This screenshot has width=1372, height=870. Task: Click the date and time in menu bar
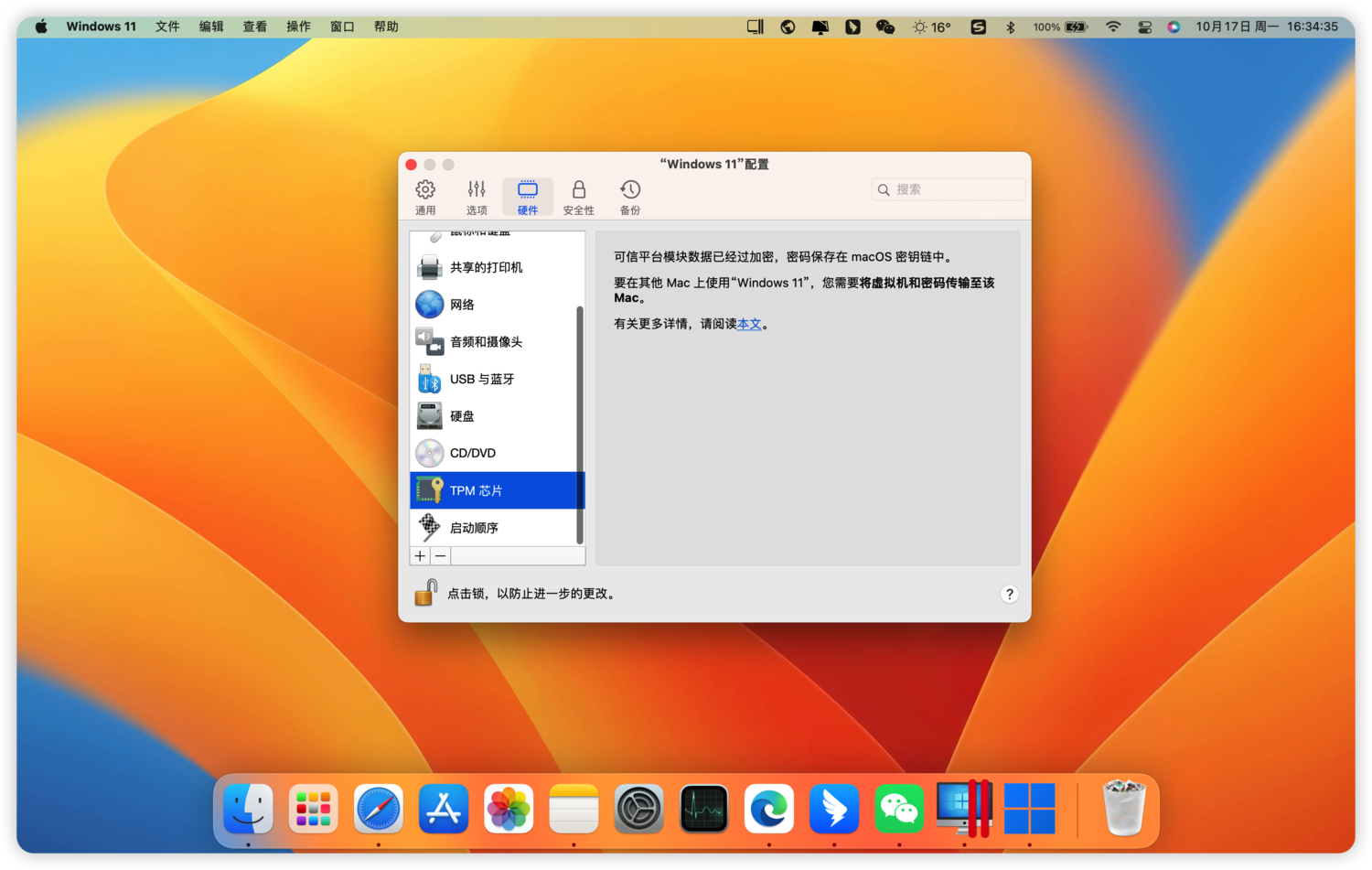tap(1267, 27)
